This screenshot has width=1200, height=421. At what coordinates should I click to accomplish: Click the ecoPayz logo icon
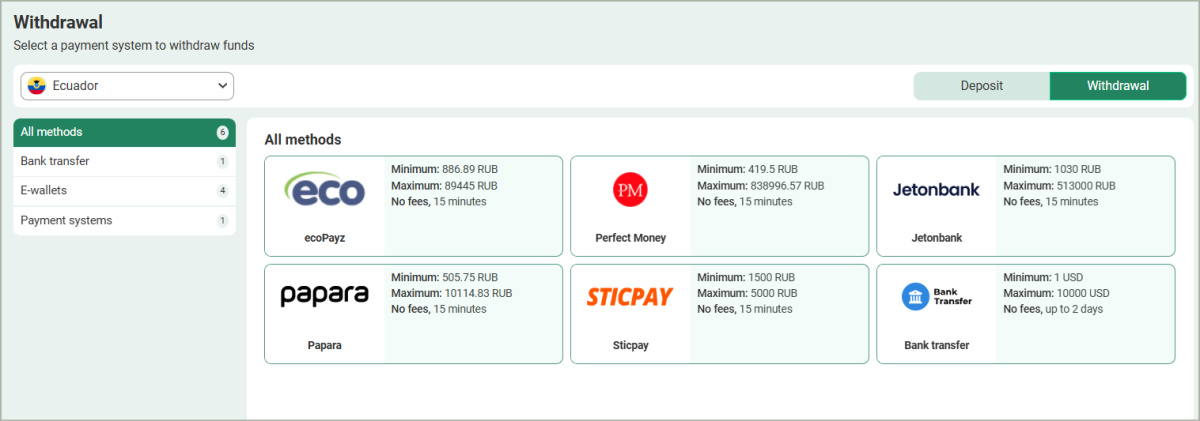pos(324,189)
